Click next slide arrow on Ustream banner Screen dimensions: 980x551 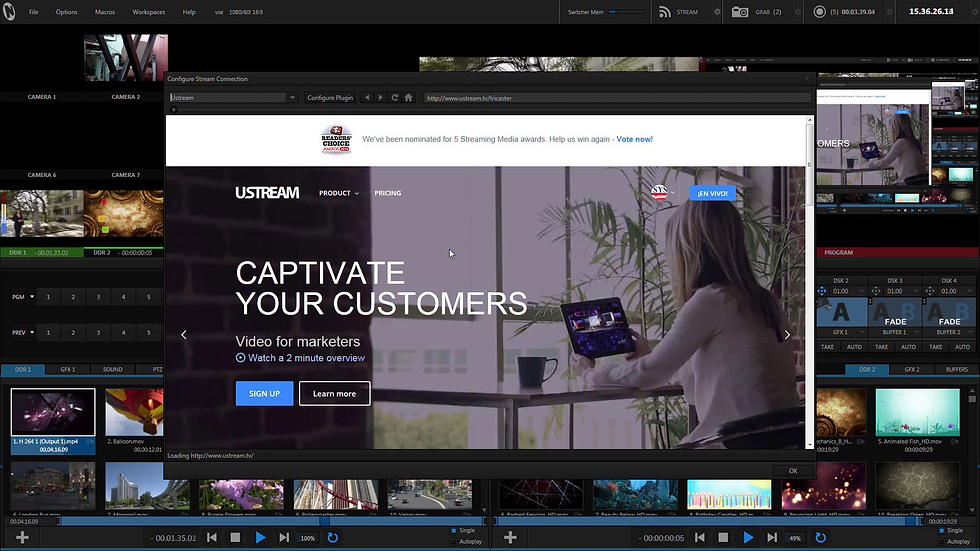[x=787, y=335]
